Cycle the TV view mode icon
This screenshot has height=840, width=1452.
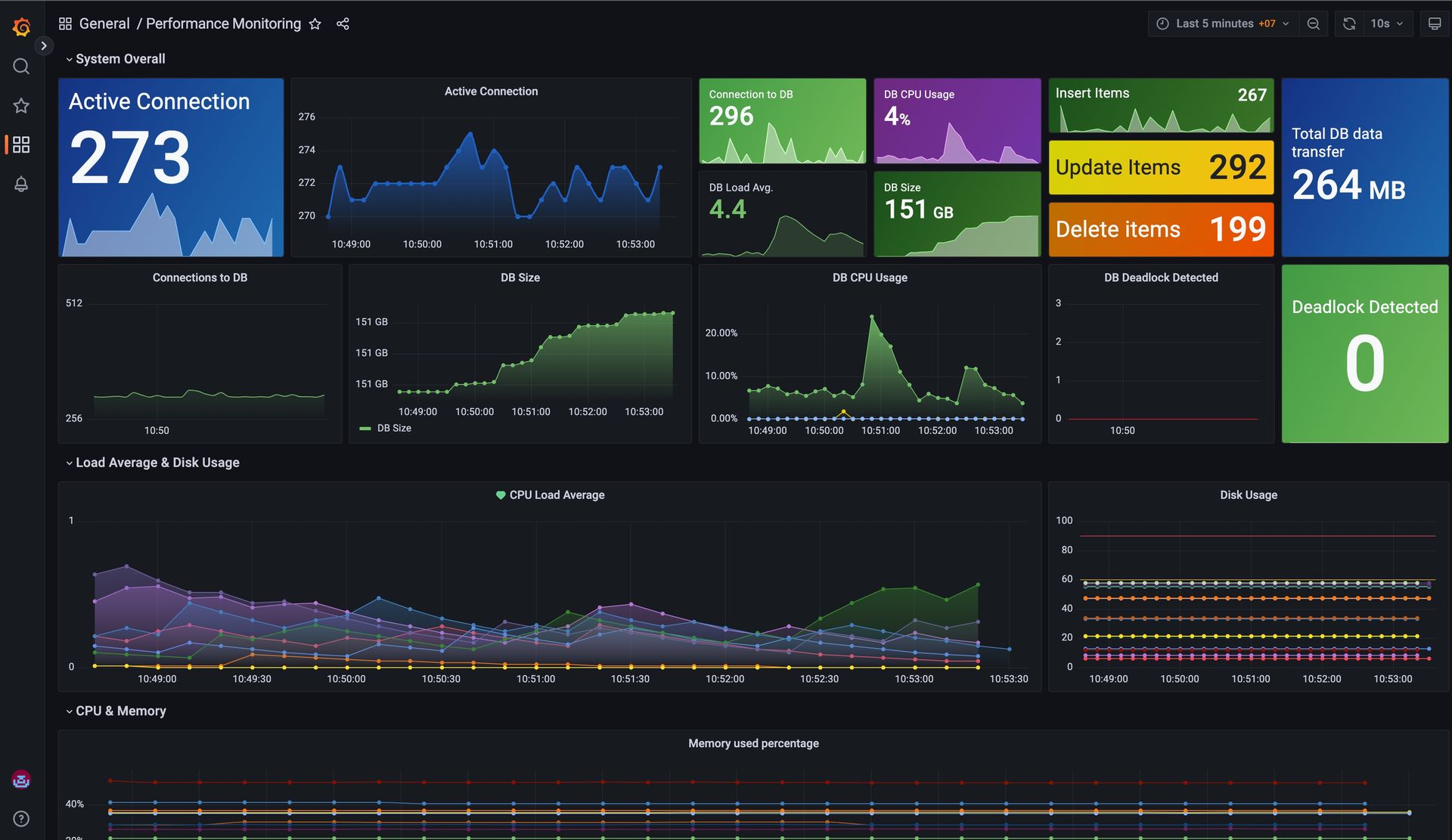1434,24
